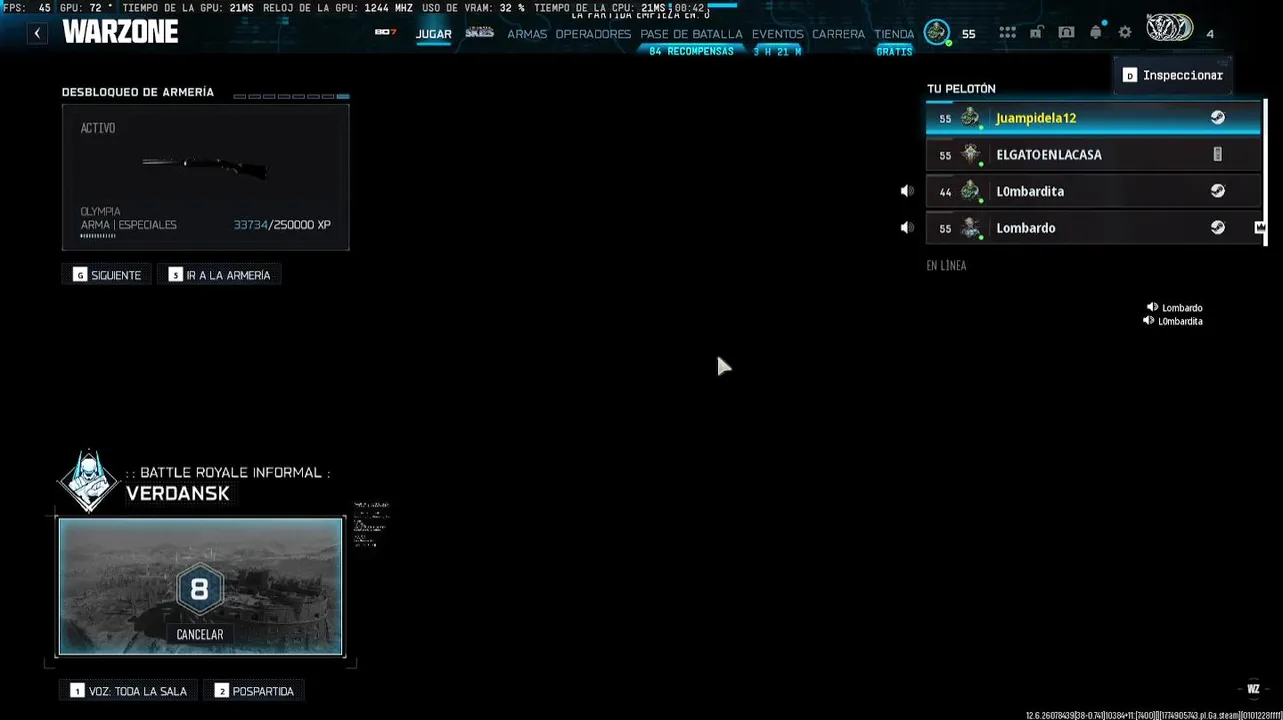Go back using the top-left arrow
The image size is (1283, 720).
pyautogui.click(x=37, y=33)
